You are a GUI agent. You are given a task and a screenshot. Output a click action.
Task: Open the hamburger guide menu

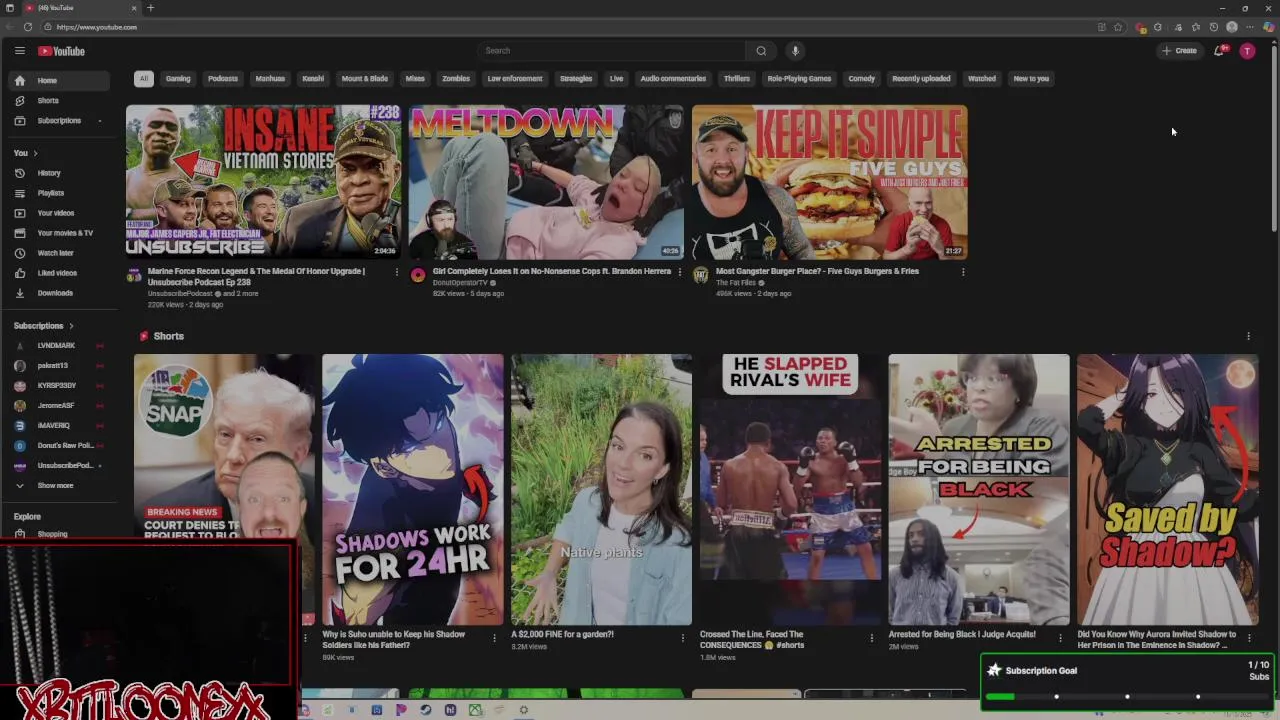19,51
